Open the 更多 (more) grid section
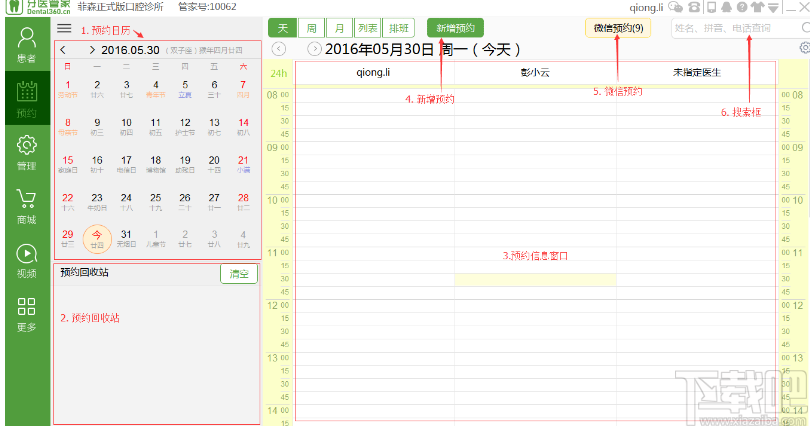810x426 pixels. coord(26,314)
